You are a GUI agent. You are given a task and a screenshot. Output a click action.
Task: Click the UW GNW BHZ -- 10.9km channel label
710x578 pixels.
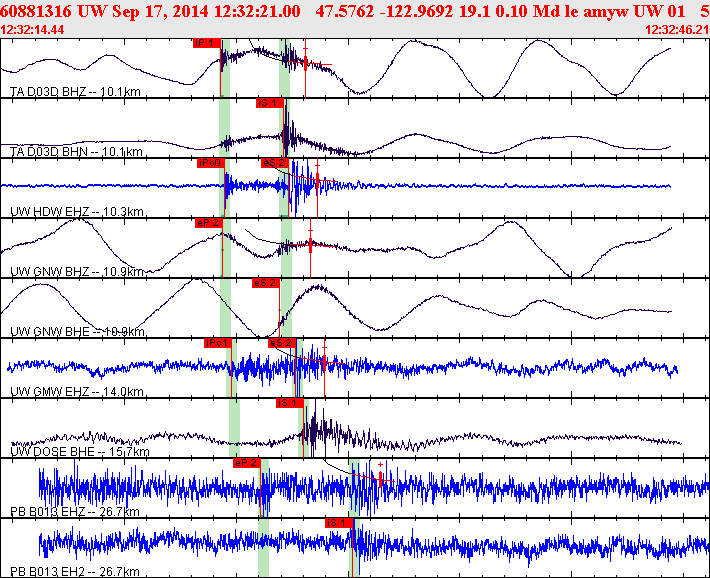[77, 272]
